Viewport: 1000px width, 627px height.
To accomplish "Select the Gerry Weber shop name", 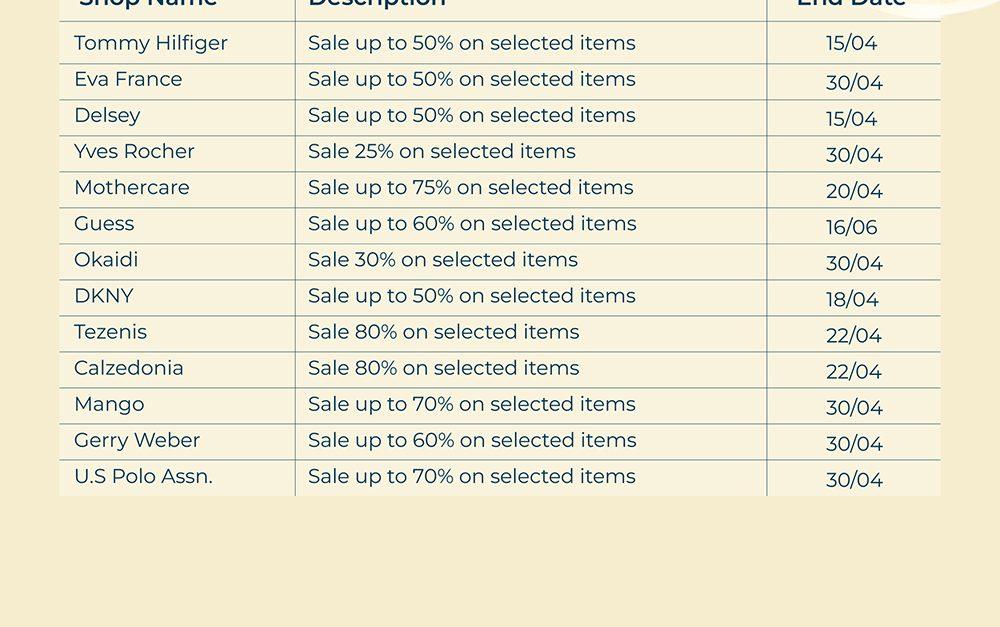I will pyautogui.click(x=137, y=440).
